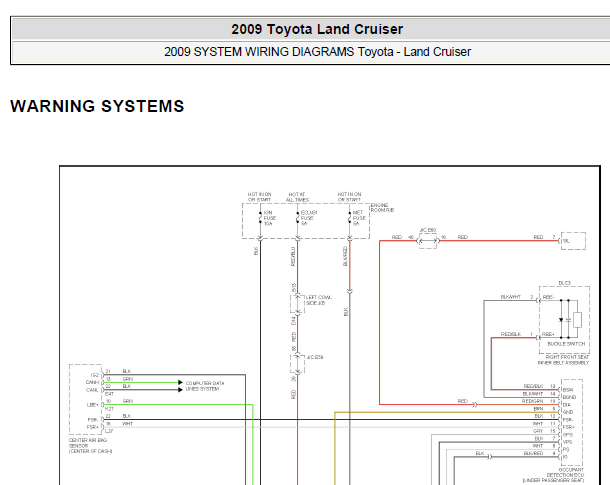Click the BLK/RED wire label at pin 9

coord(533,453)
